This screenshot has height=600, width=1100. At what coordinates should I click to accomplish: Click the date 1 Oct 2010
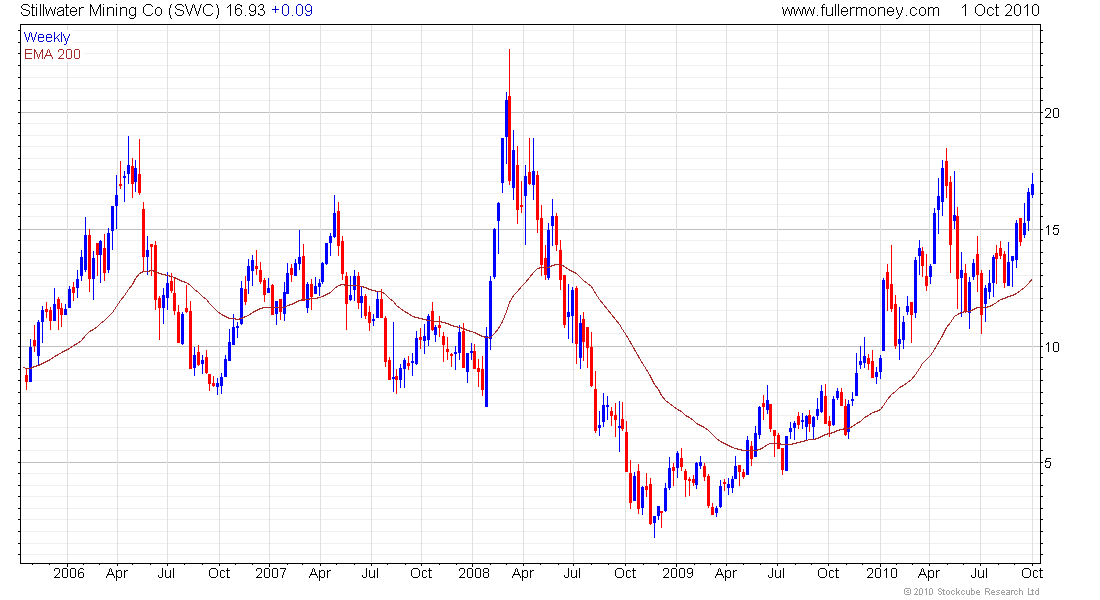[1000, 11]
